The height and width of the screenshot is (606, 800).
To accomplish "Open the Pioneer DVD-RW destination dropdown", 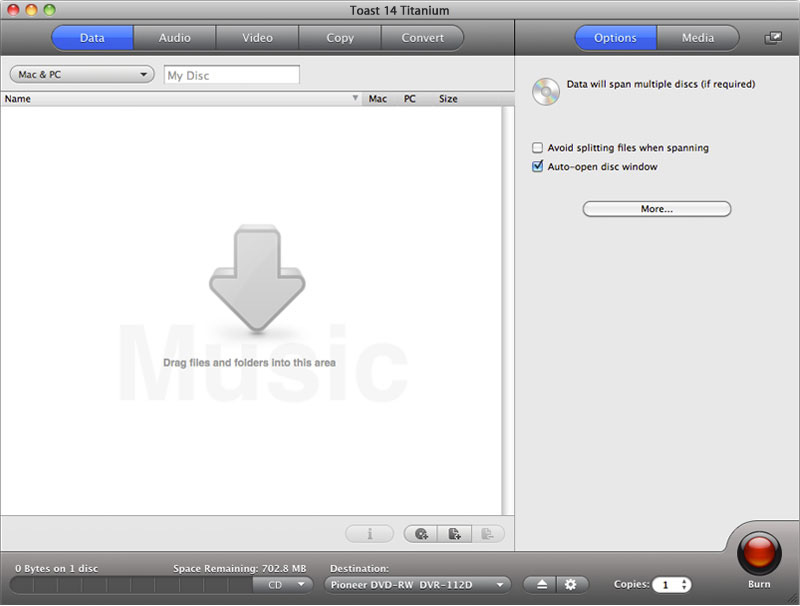I will pos(417,585).
